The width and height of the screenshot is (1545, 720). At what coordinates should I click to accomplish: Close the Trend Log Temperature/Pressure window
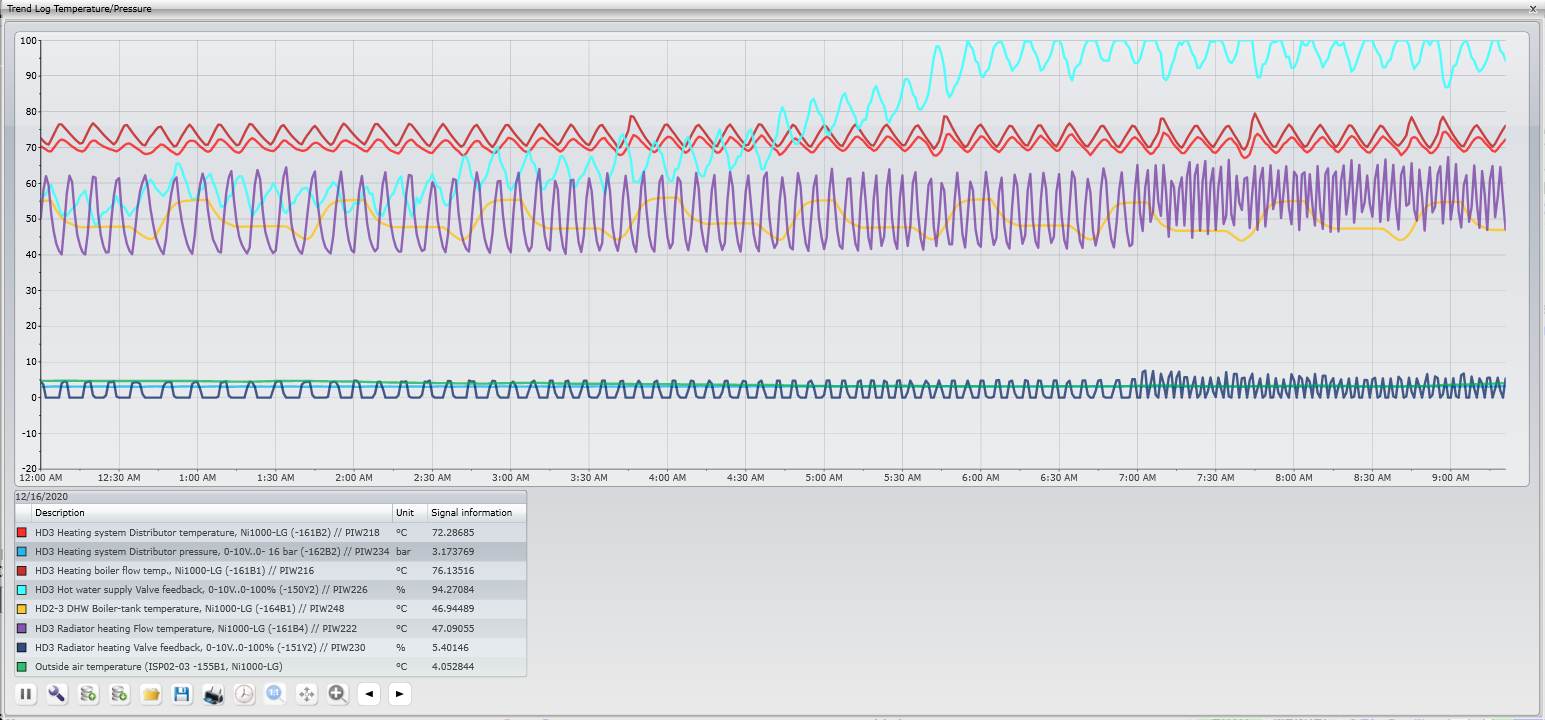(1532, 8)
